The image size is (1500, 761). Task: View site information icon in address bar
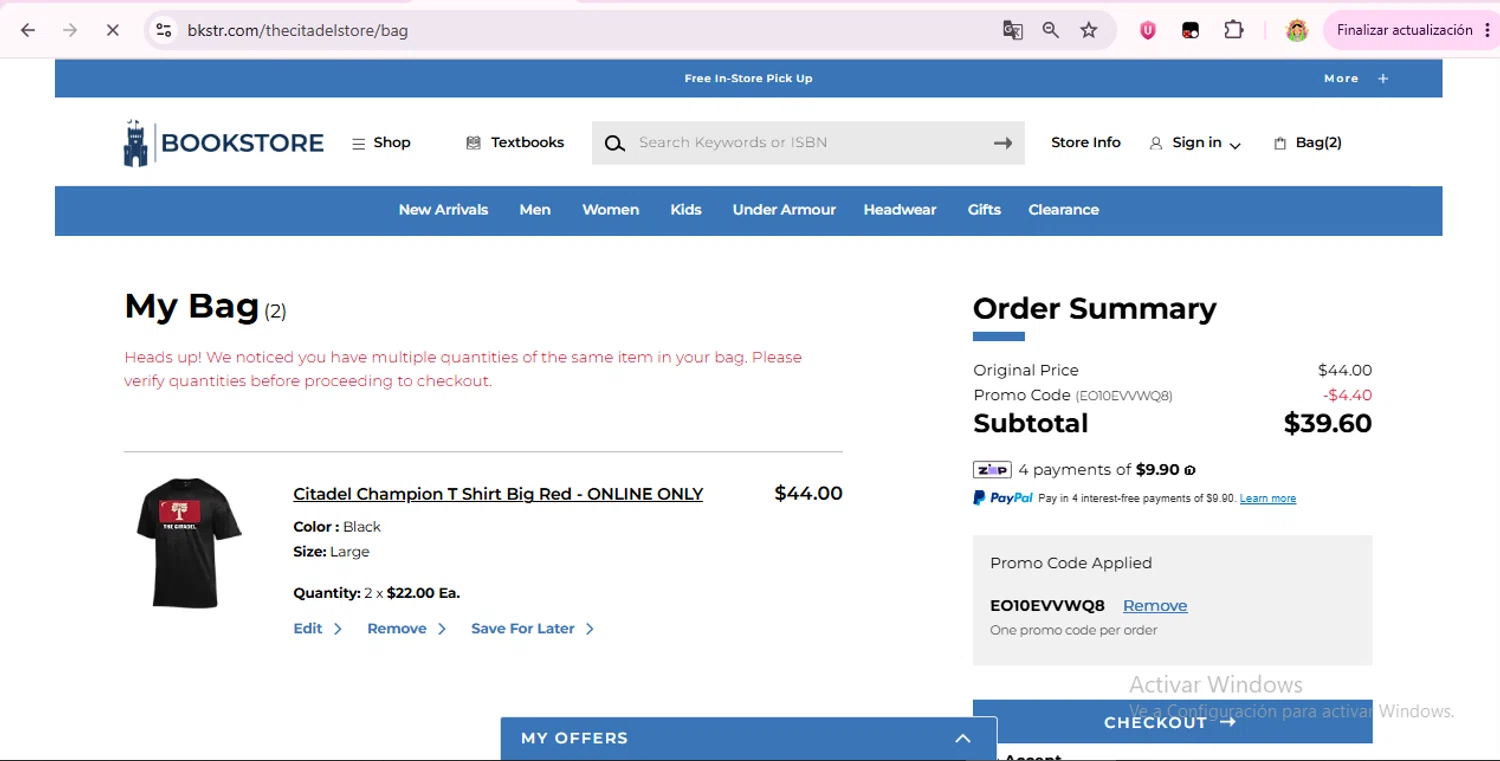pyautogui.click(x=163, y=30)
